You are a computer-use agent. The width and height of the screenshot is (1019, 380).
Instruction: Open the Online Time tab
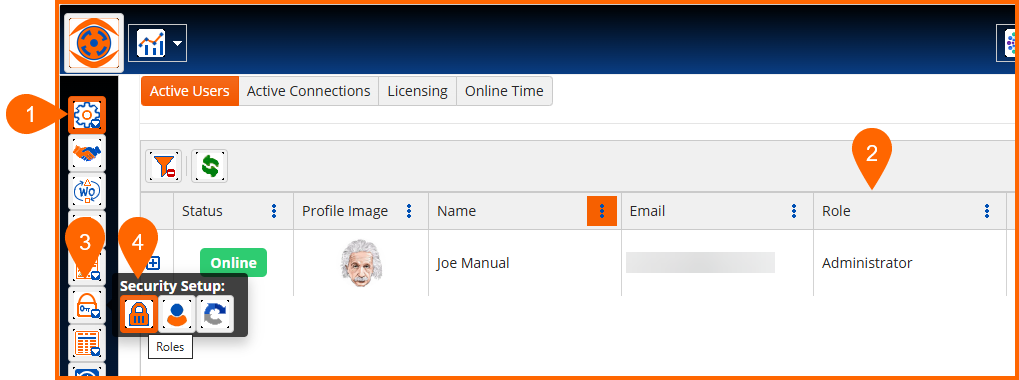(504, 91)
